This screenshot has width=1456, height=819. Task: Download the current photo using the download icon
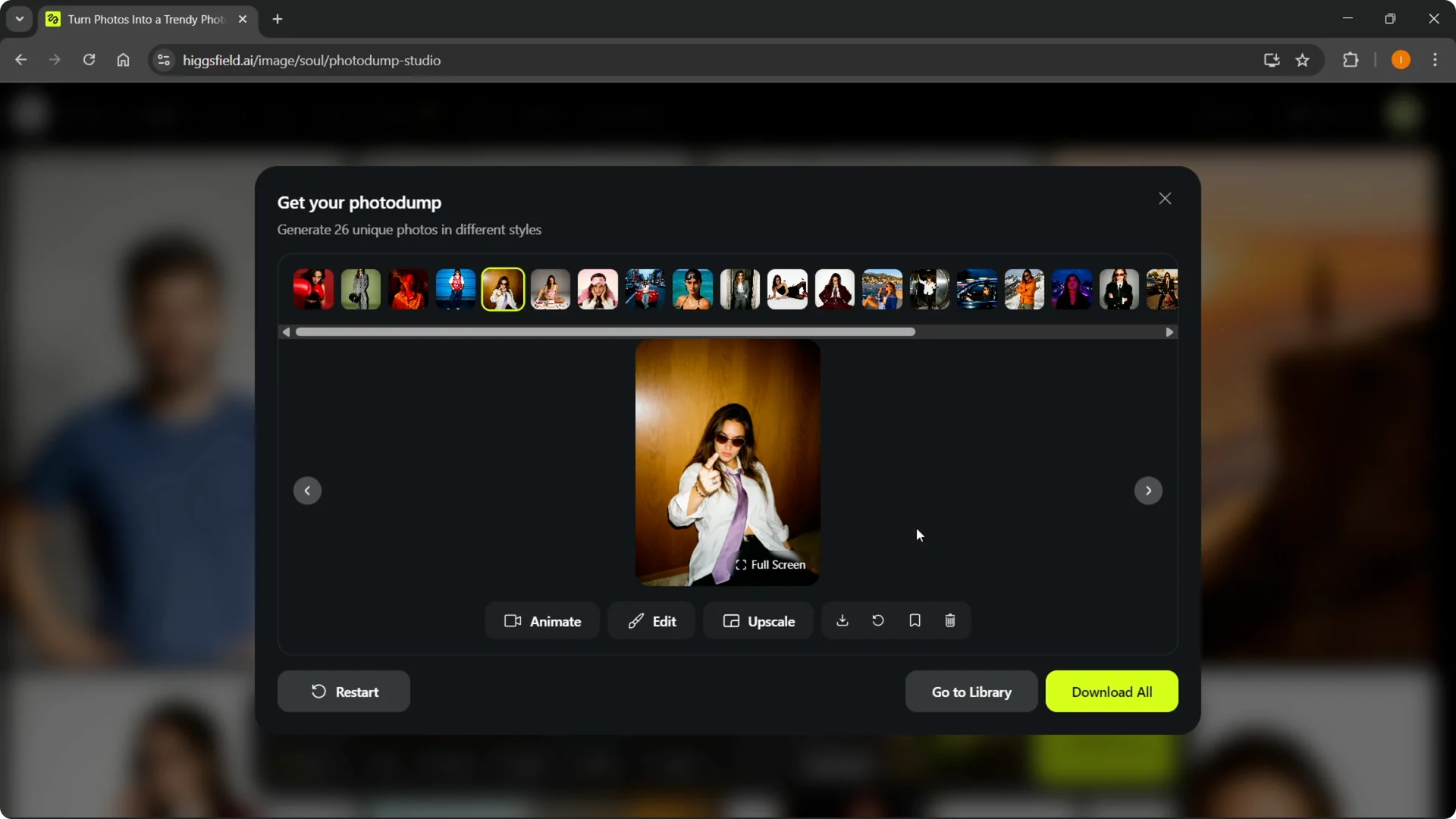[x=842, y=620]
